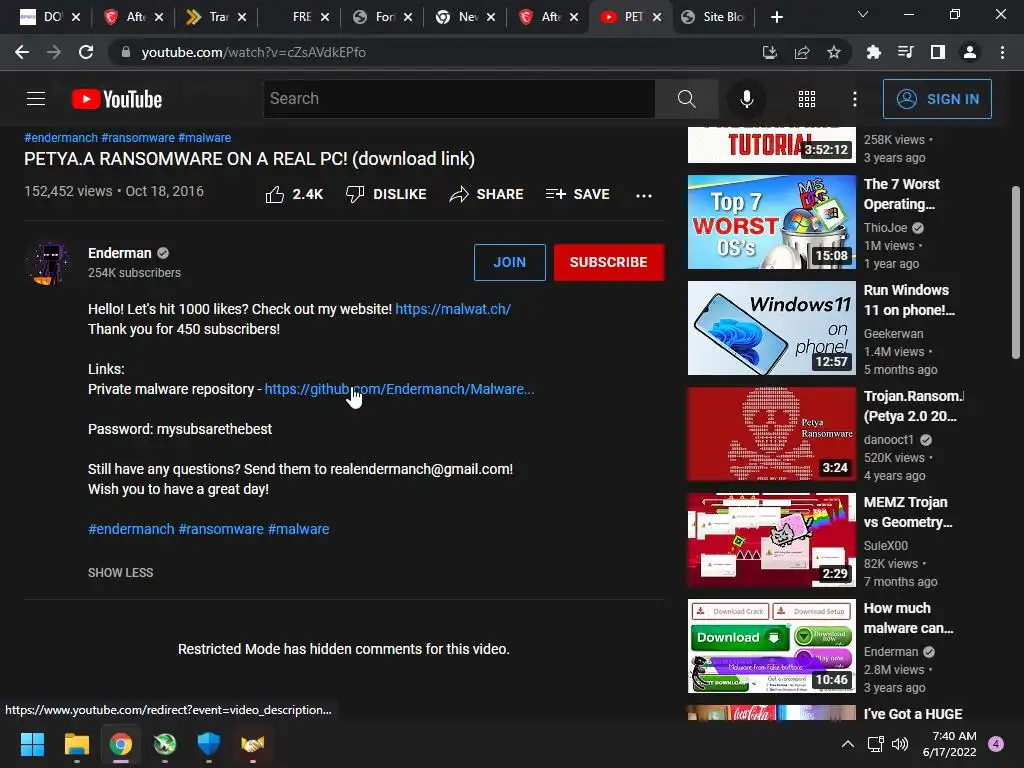Dislike the video
Image resolution: width=1024 pixels, height=768 pixels.
386,195
